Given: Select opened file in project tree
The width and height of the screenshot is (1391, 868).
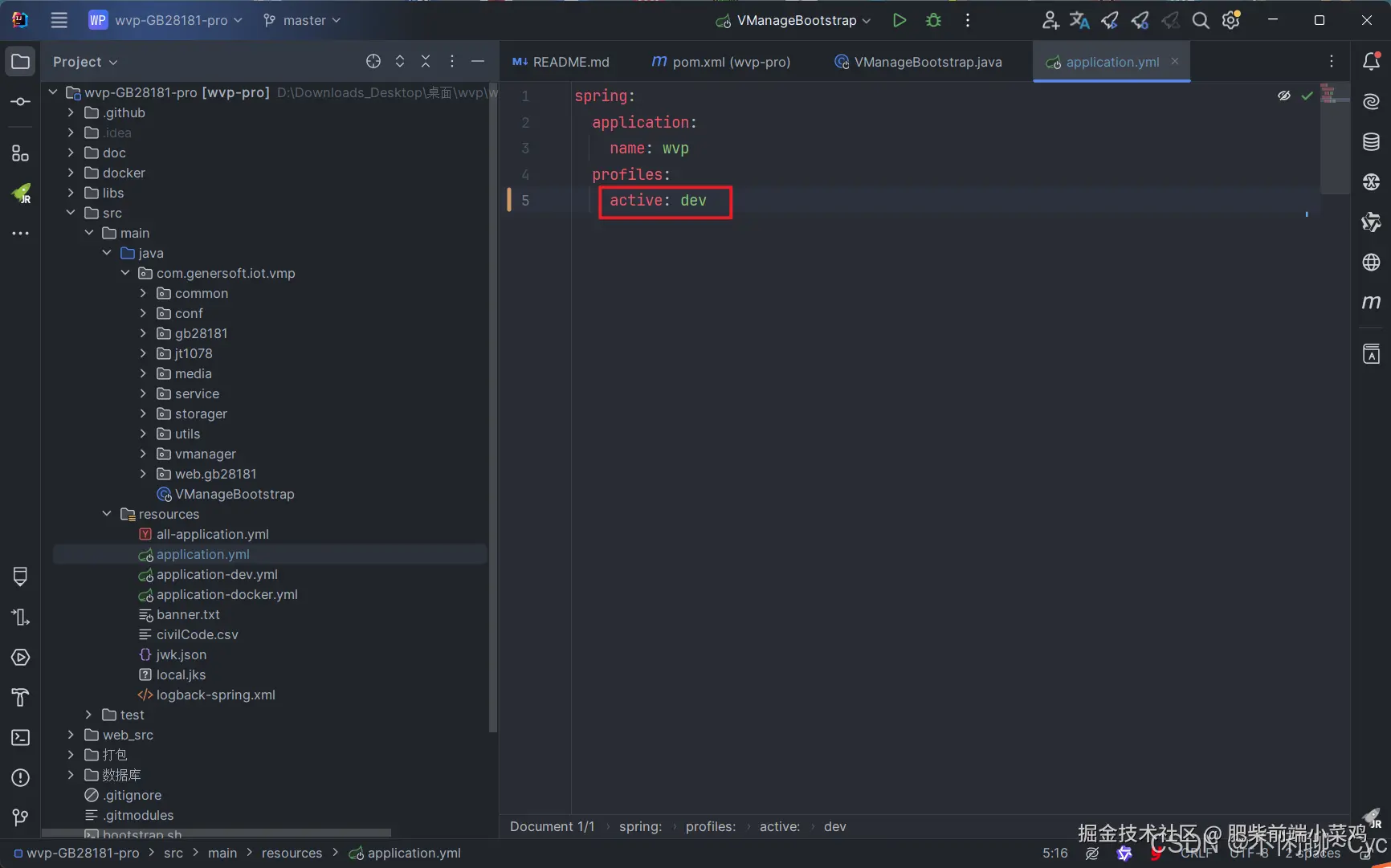Looking at the screenshot, I should (373, 62).
